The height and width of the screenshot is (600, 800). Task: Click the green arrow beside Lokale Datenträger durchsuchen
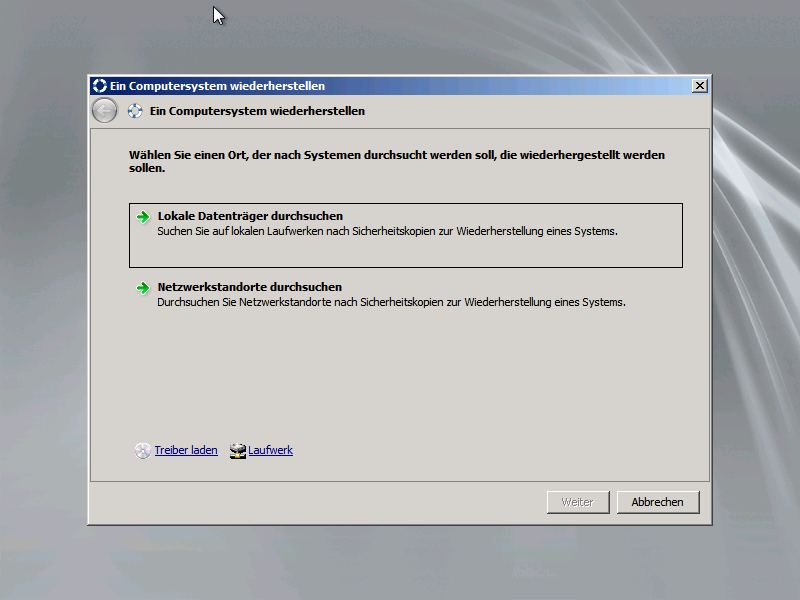coord(143,216)
